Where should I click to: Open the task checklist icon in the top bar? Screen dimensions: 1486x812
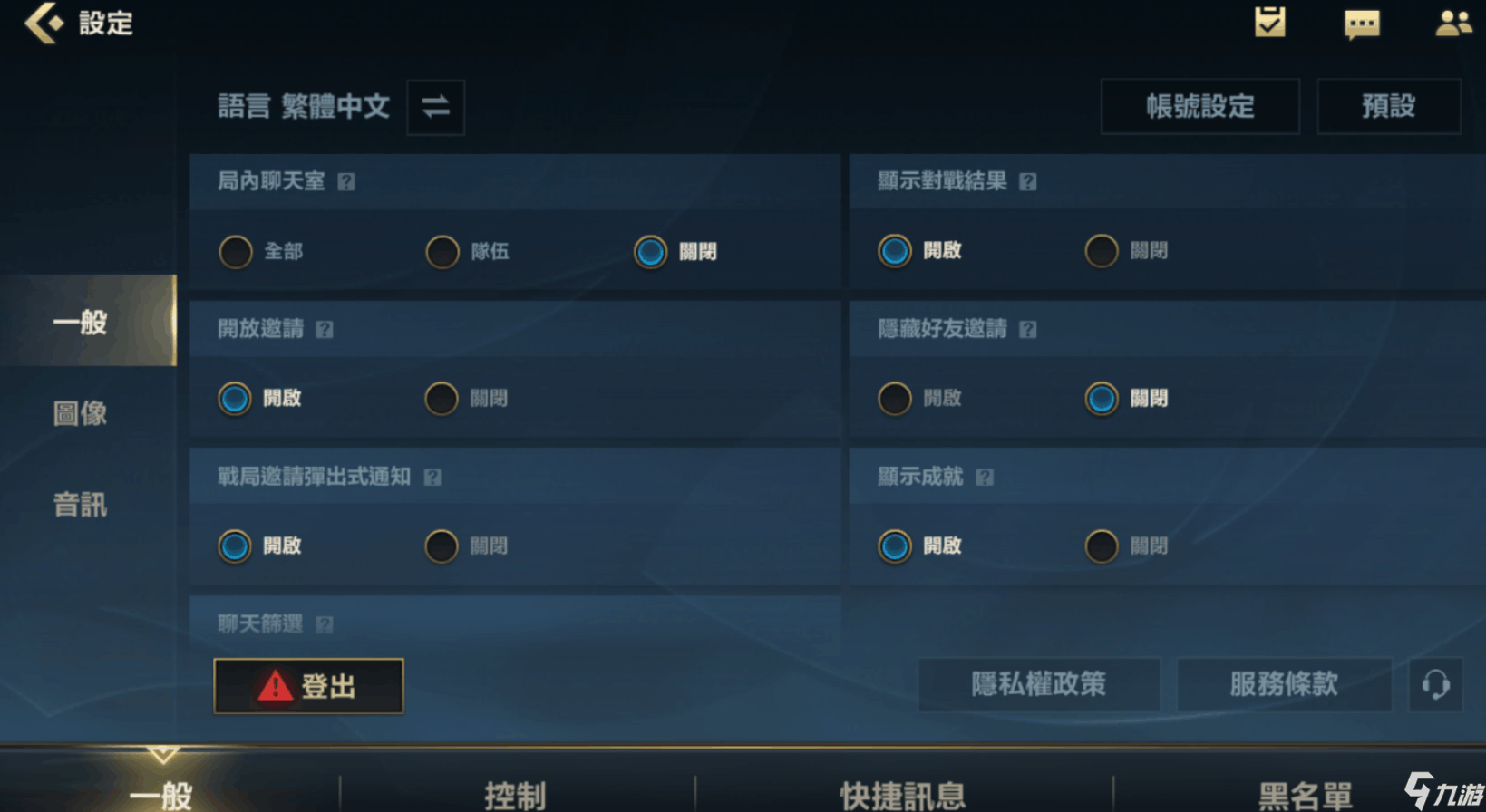1269,22
